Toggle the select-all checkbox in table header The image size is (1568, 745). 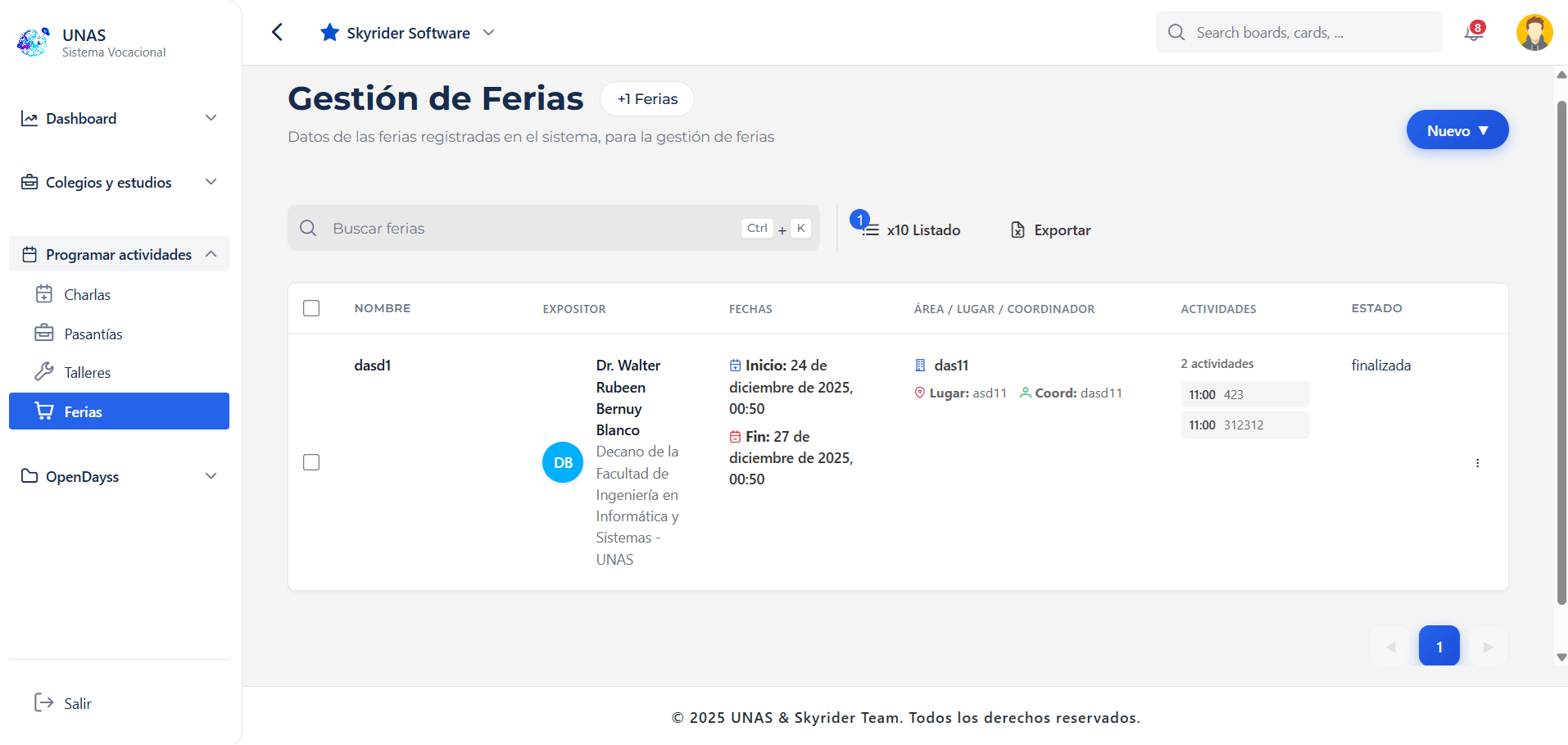311,308
